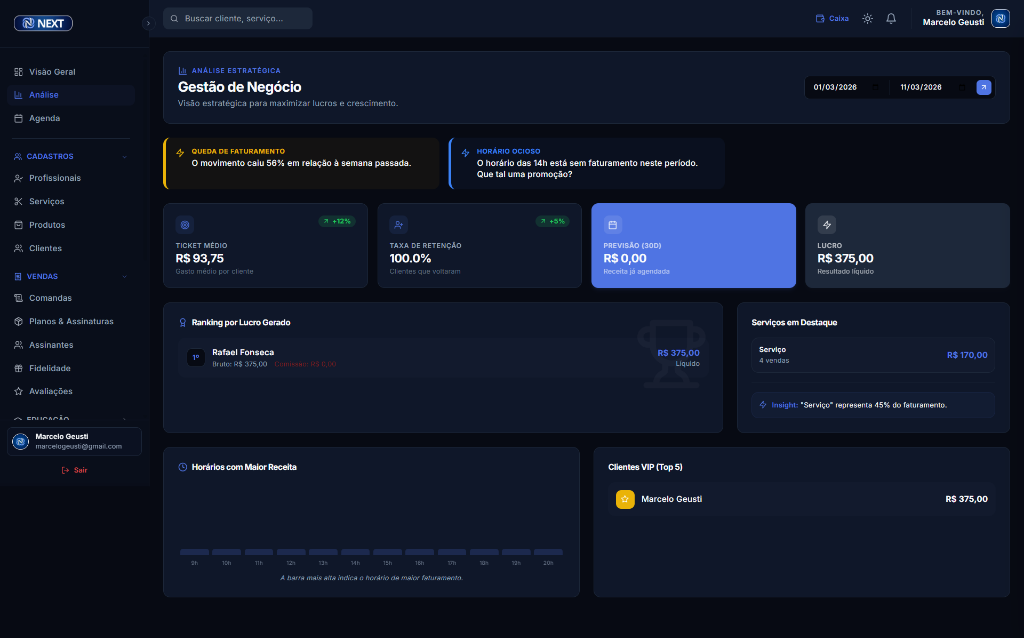Click the Agenda calendar icon
Viewport: 1024px width, 638px height.
18,118
